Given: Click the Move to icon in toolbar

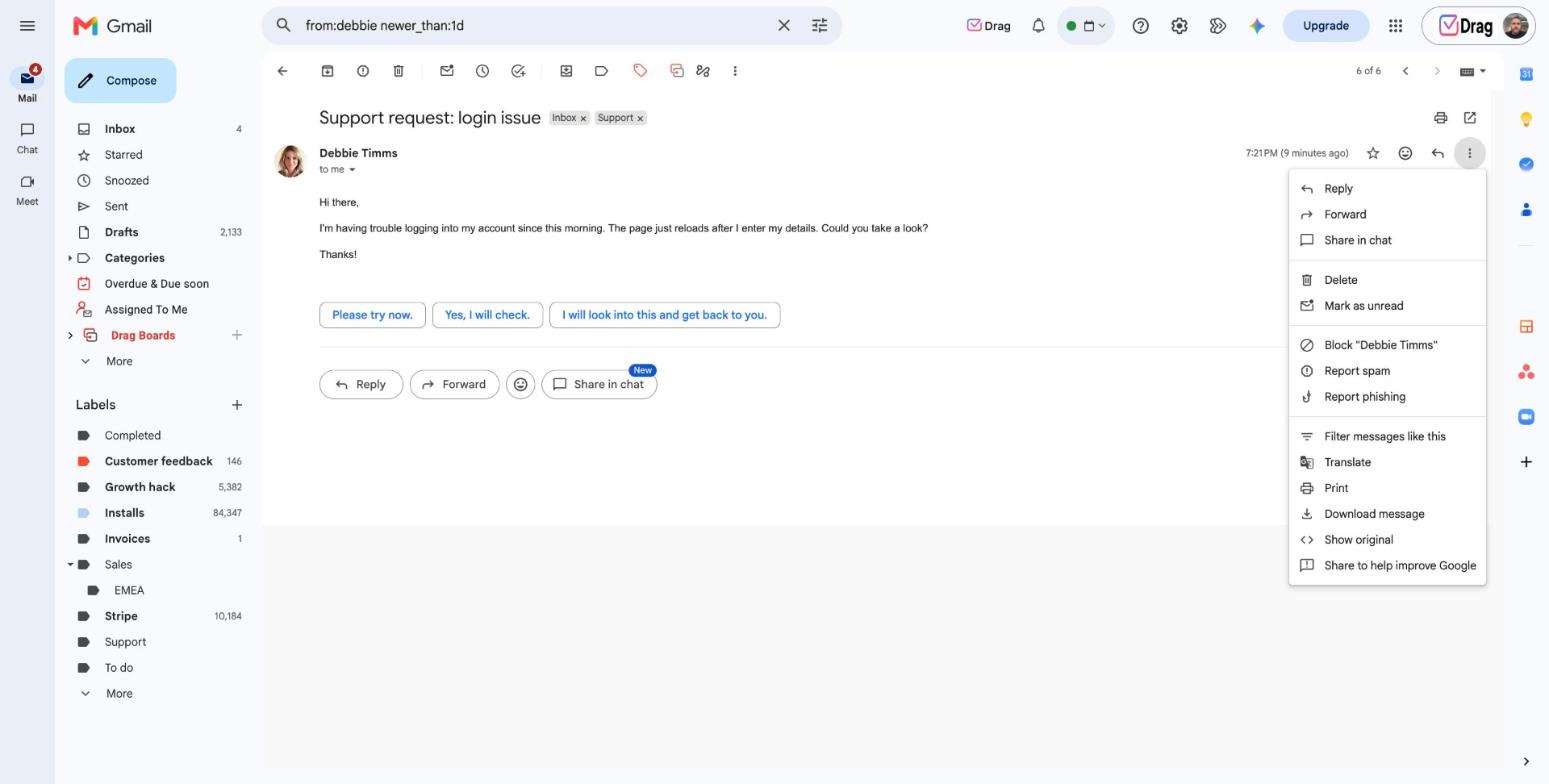Looking at the screenshot, I should click(566, 71).
